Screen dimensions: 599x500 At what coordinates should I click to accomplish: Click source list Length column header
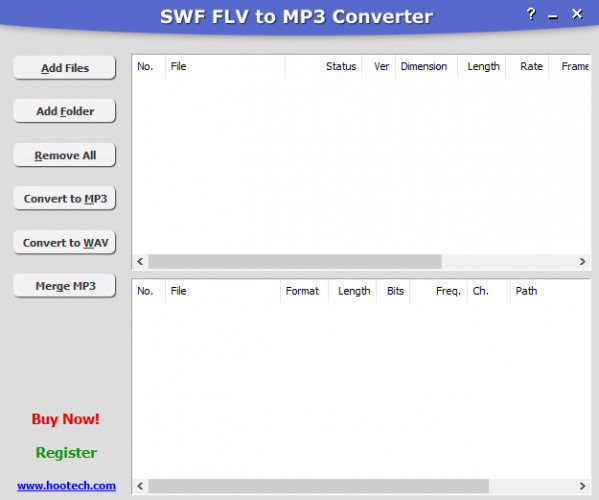tap(482, 66)
